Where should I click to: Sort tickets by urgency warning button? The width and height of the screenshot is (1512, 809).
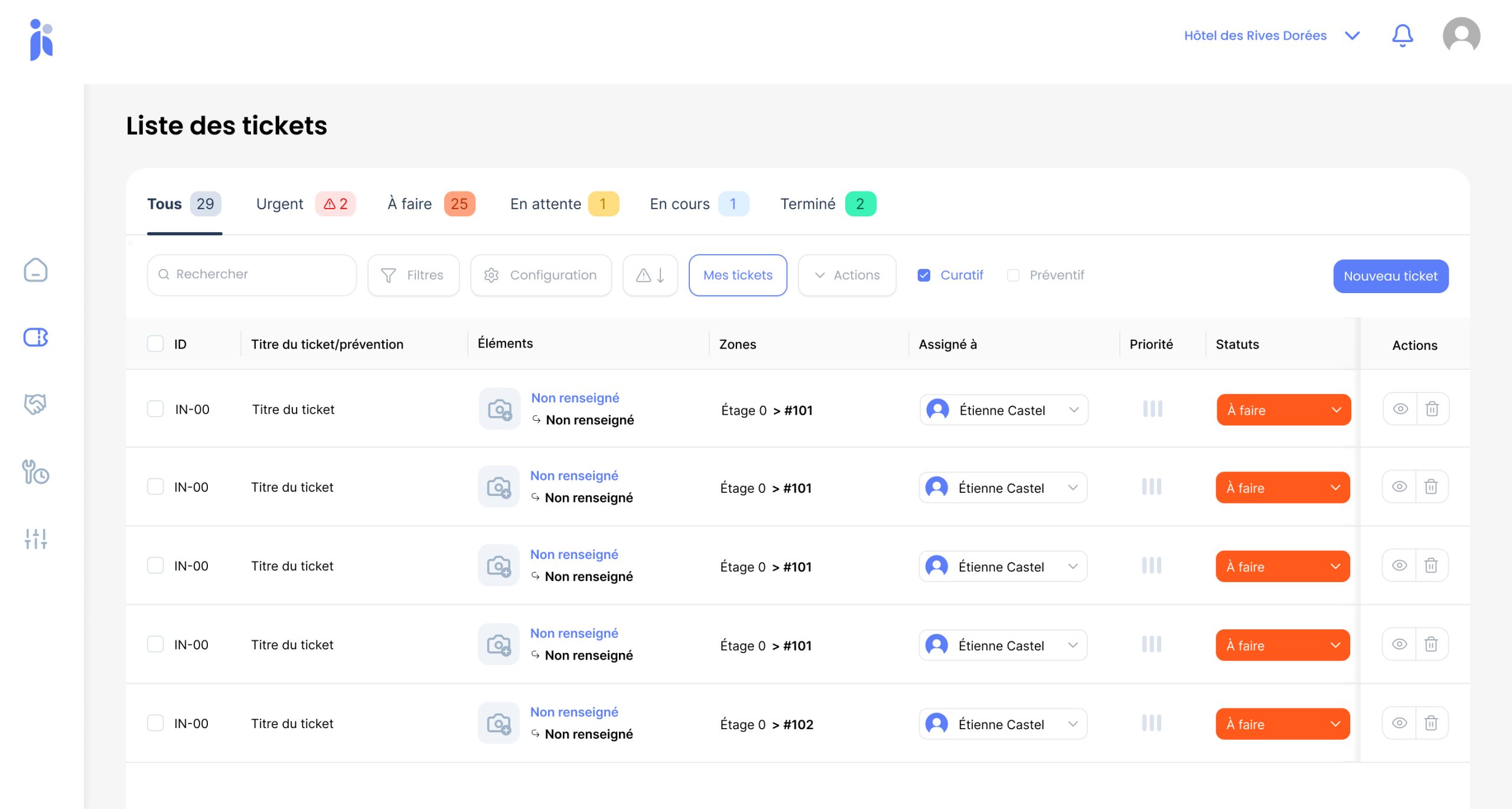pyautogui.click(x=650, y=275)
